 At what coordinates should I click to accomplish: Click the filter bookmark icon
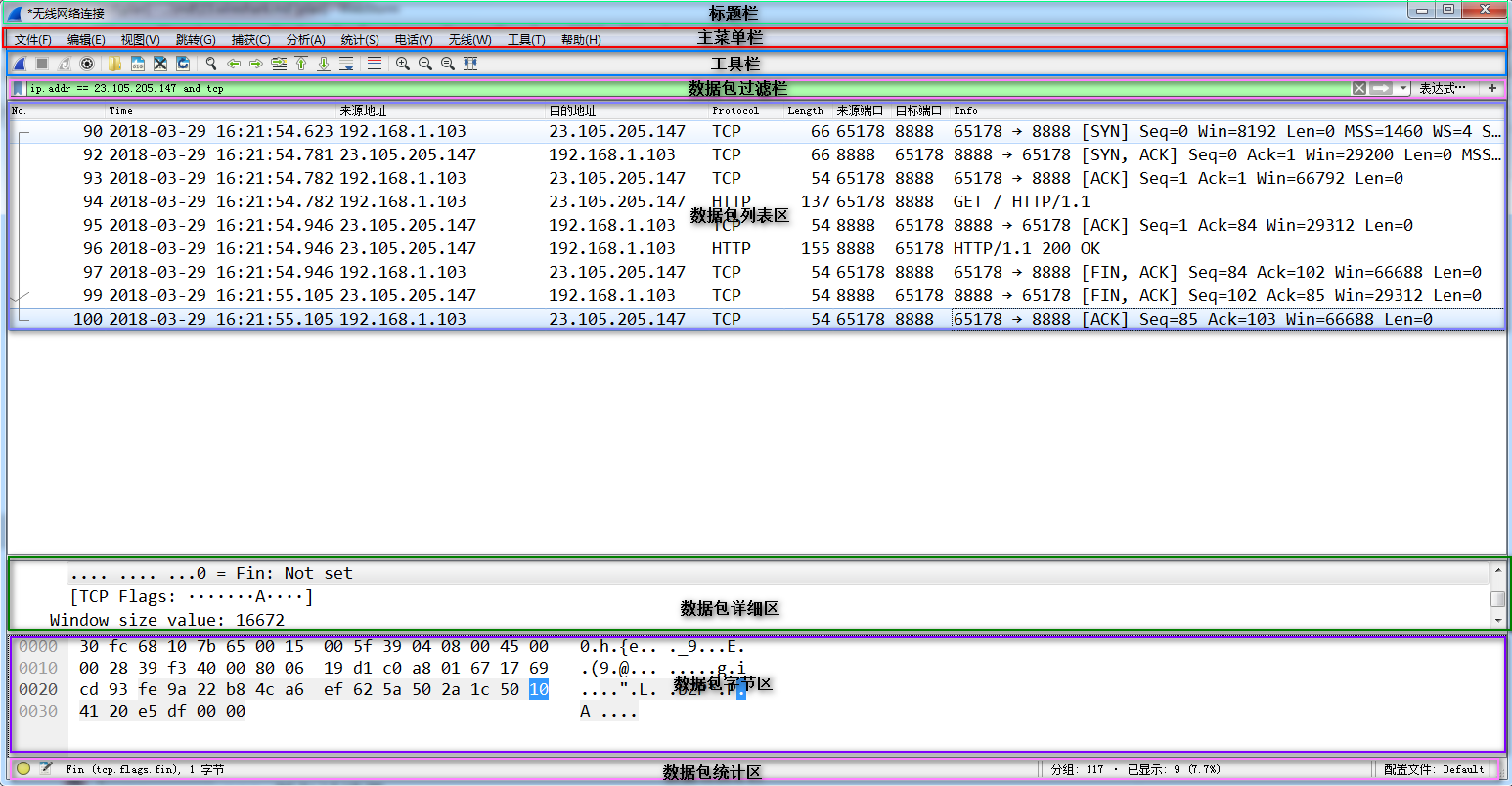click(x=18, y=89)
